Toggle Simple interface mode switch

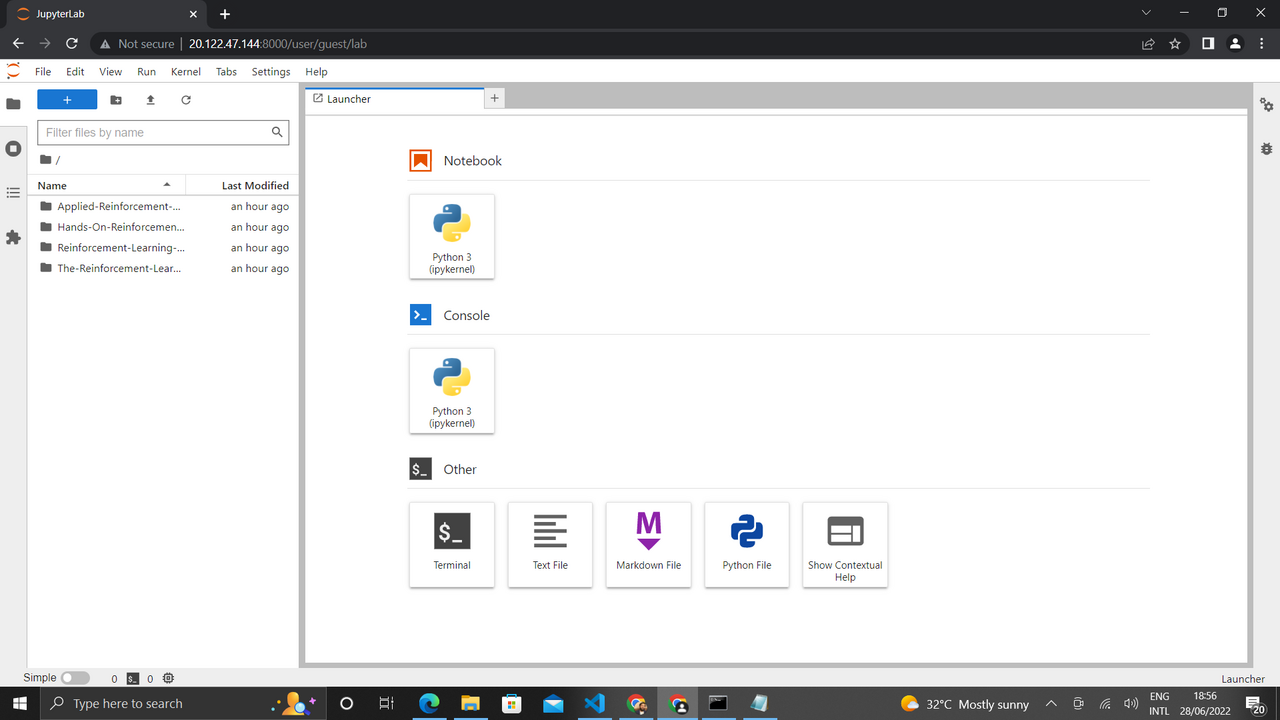click(x=75, y=678)
